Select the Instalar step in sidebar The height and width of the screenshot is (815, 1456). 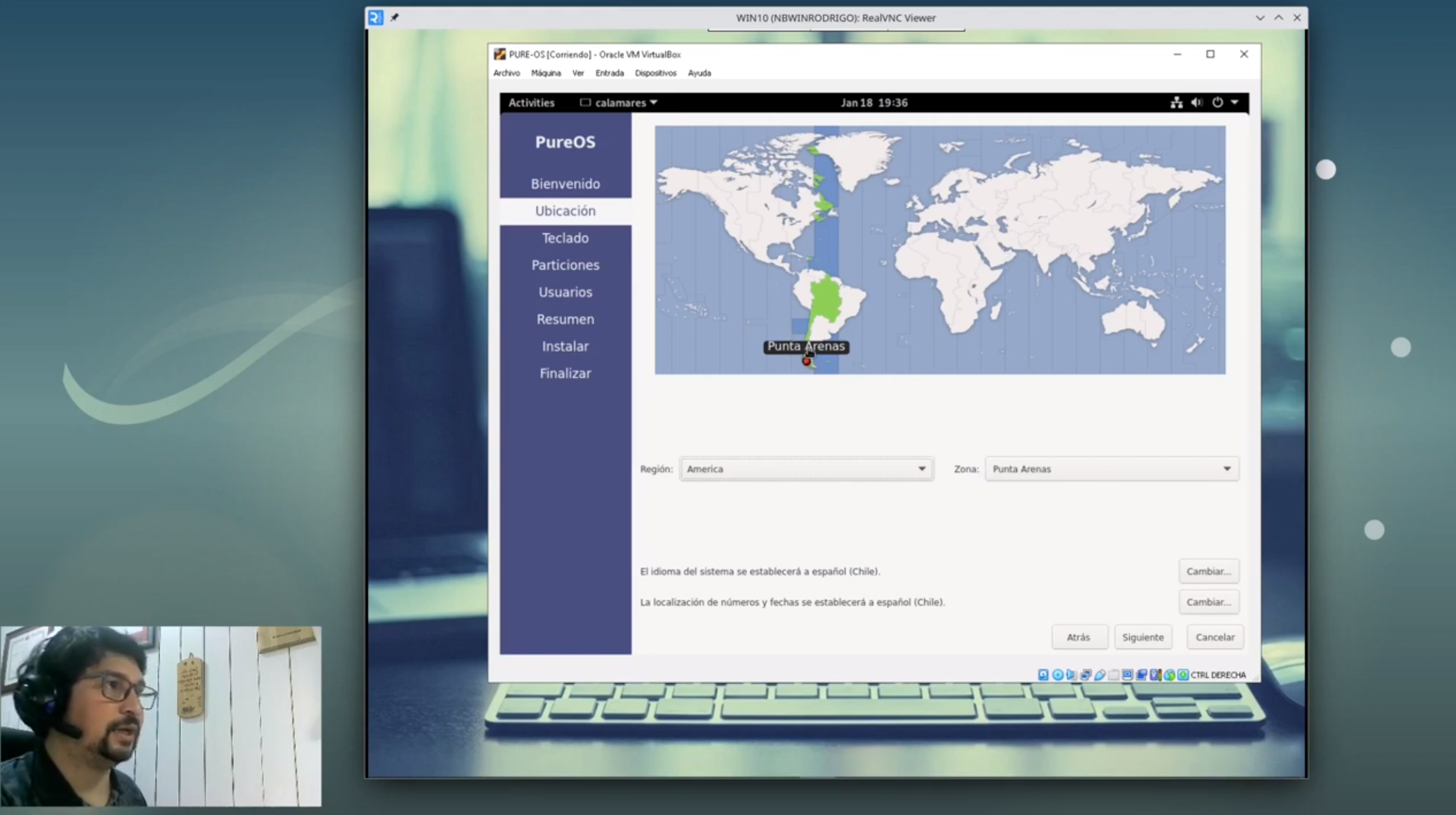point(565,347)
